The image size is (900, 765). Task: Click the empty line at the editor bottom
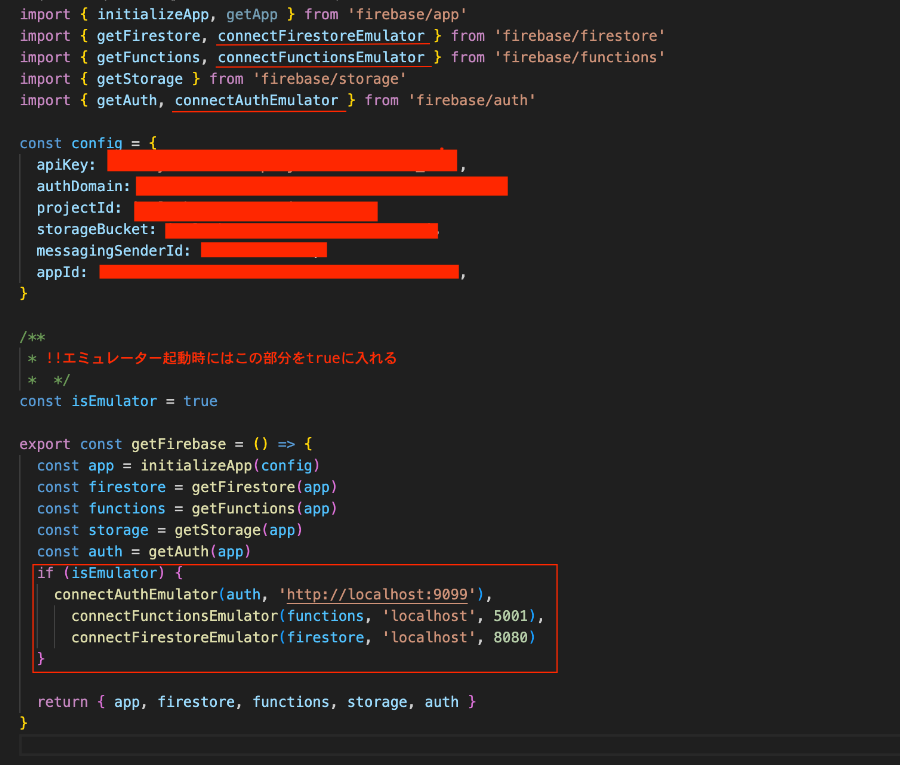[x=459, y=745]
